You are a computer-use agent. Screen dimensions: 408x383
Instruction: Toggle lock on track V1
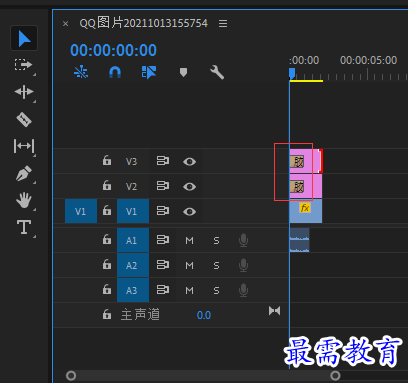(107, 211)
